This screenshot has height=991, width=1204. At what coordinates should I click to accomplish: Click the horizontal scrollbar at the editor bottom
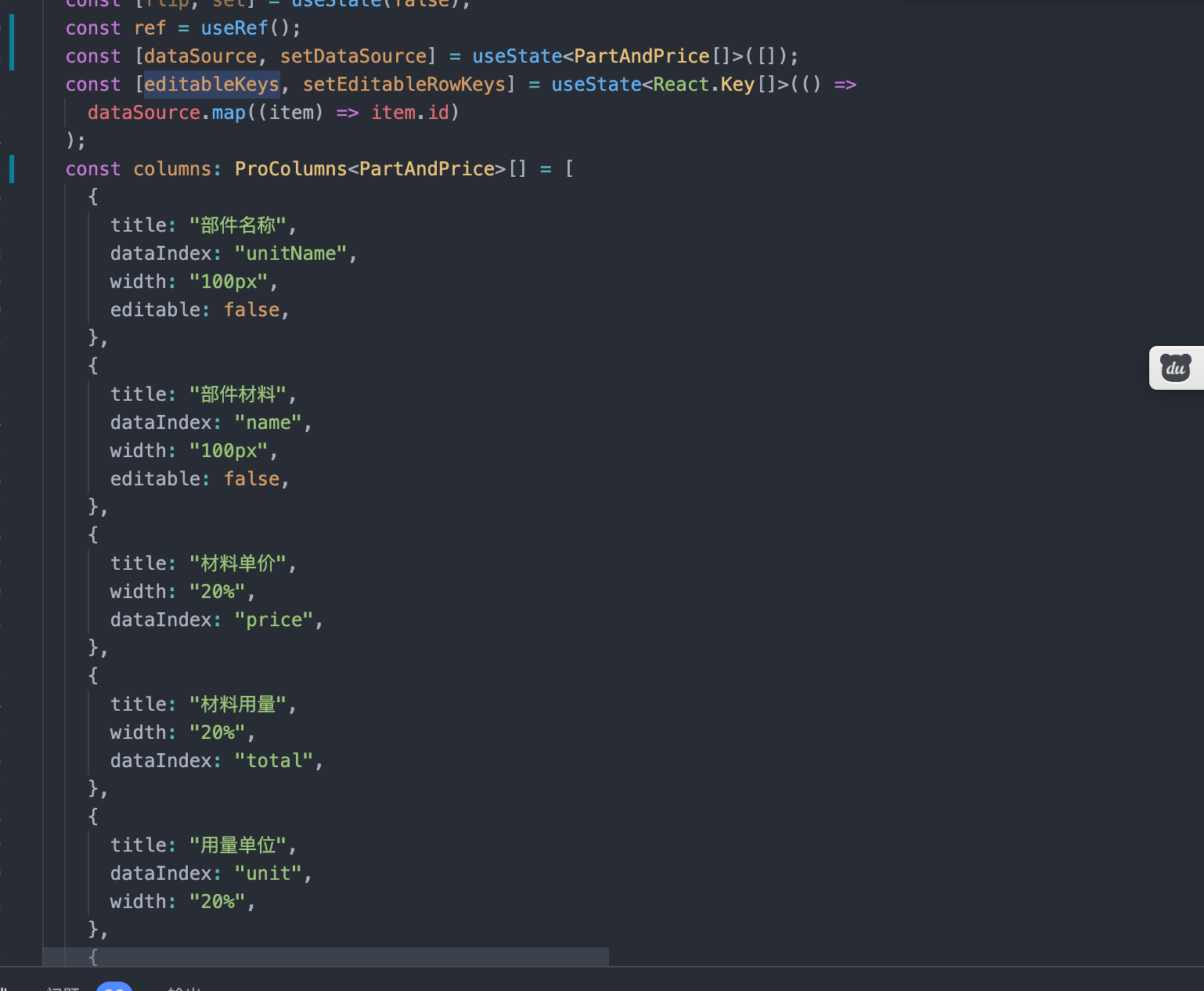coord(329,956)
